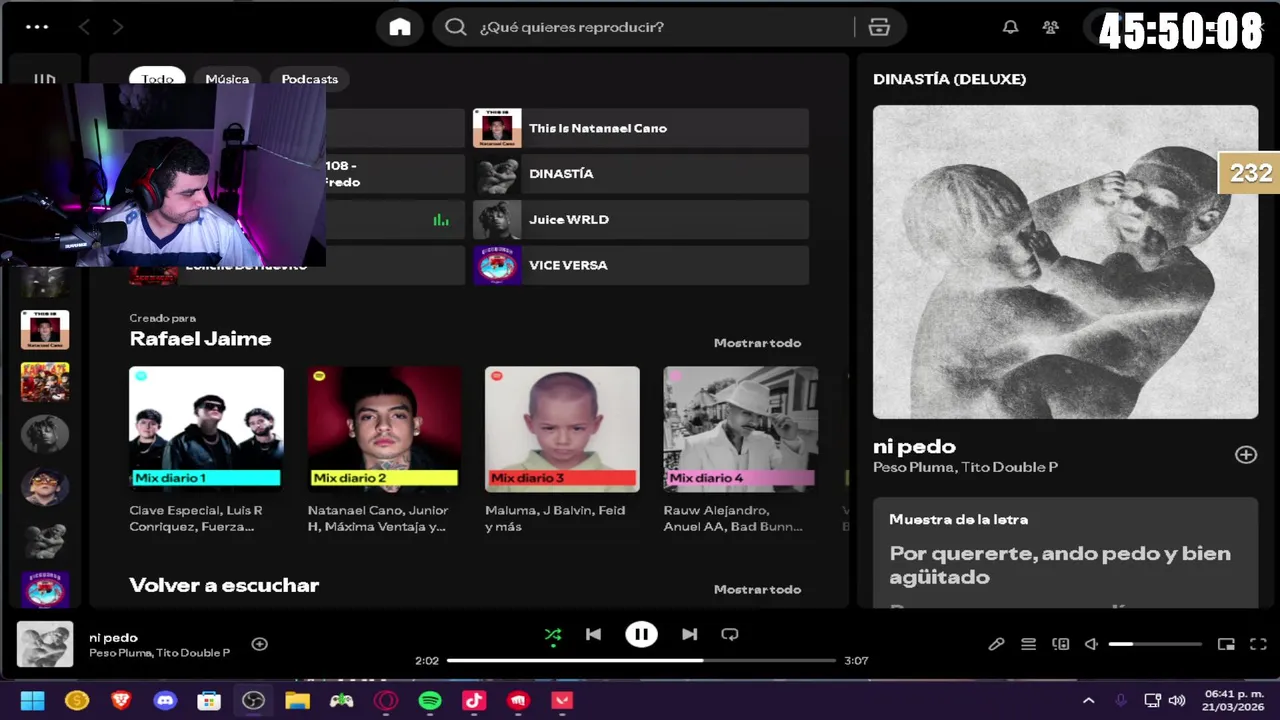Screen dimensions: 1280x720
Task: Open the Juice WRLD shortcut
Action: coord(641,220)
